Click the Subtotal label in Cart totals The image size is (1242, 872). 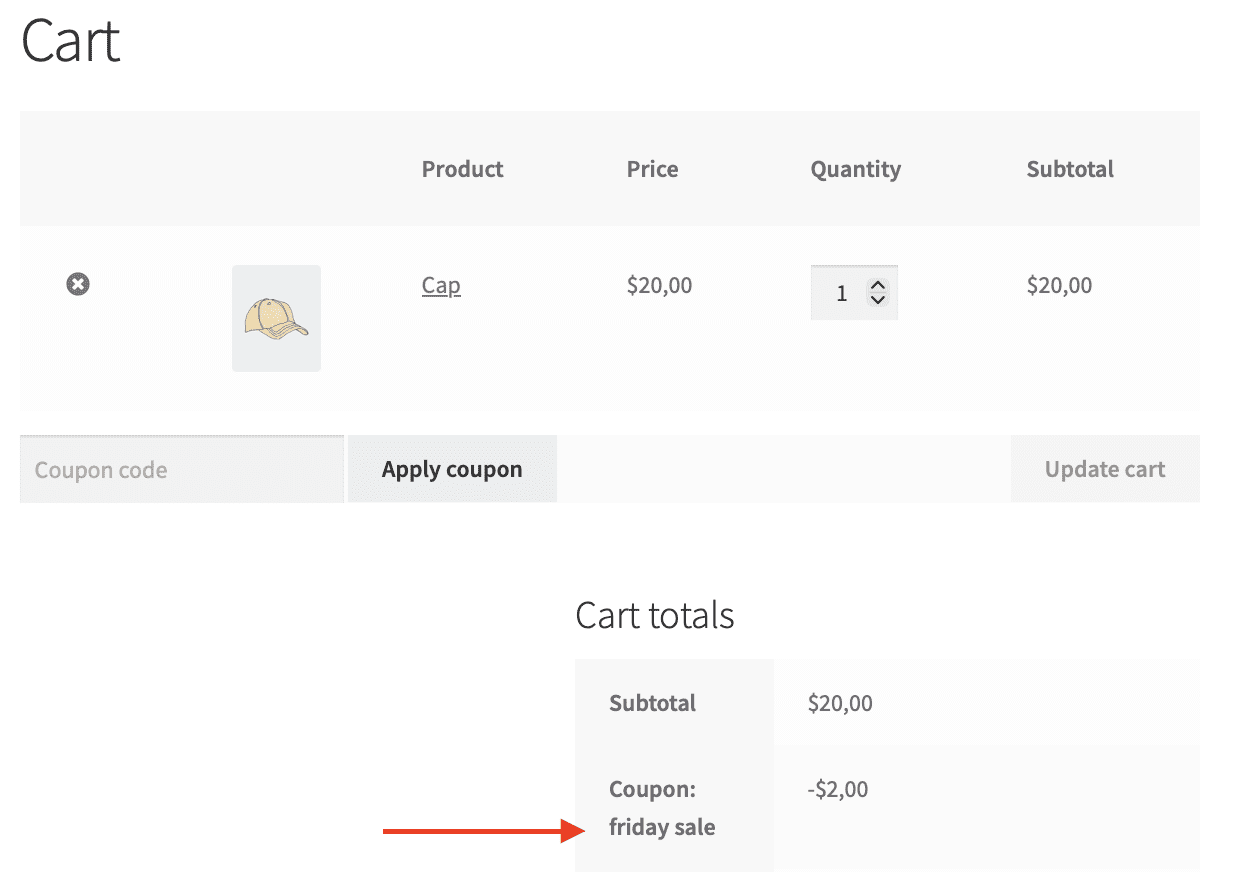pos(652,703)
